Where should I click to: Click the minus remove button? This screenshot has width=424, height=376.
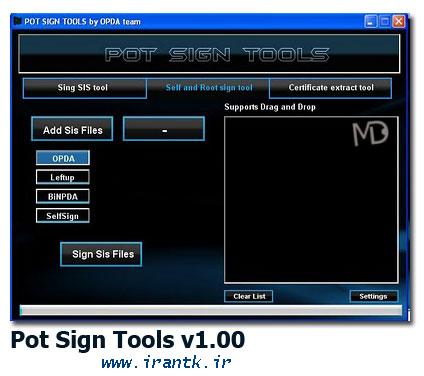(164, 129)
